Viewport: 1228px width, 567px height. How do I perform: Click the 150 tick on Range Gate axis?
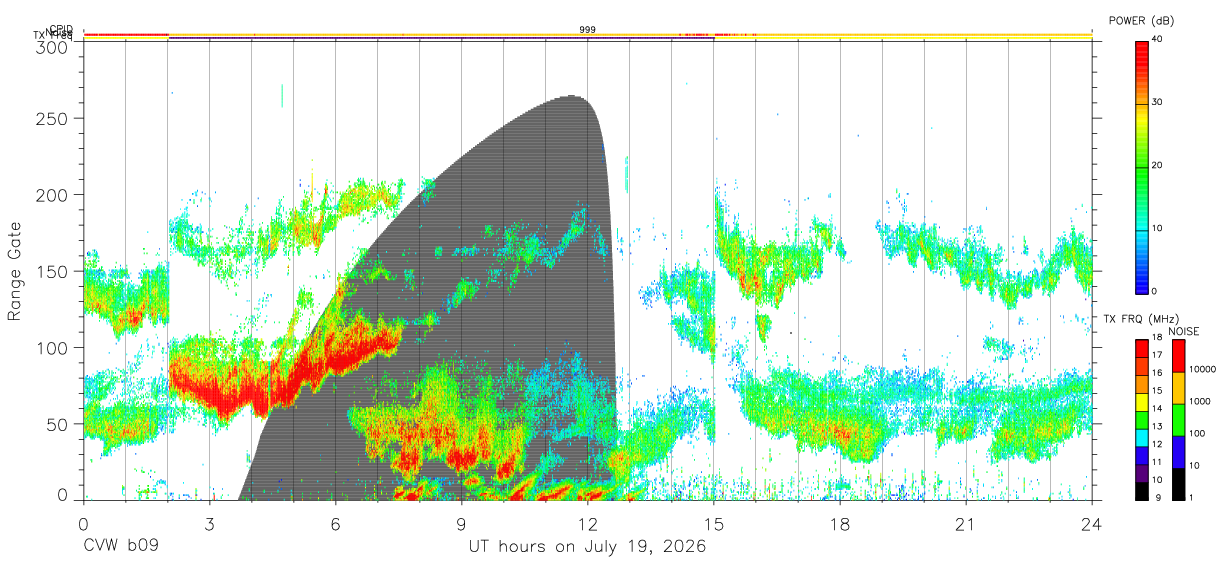coord(53,271)
